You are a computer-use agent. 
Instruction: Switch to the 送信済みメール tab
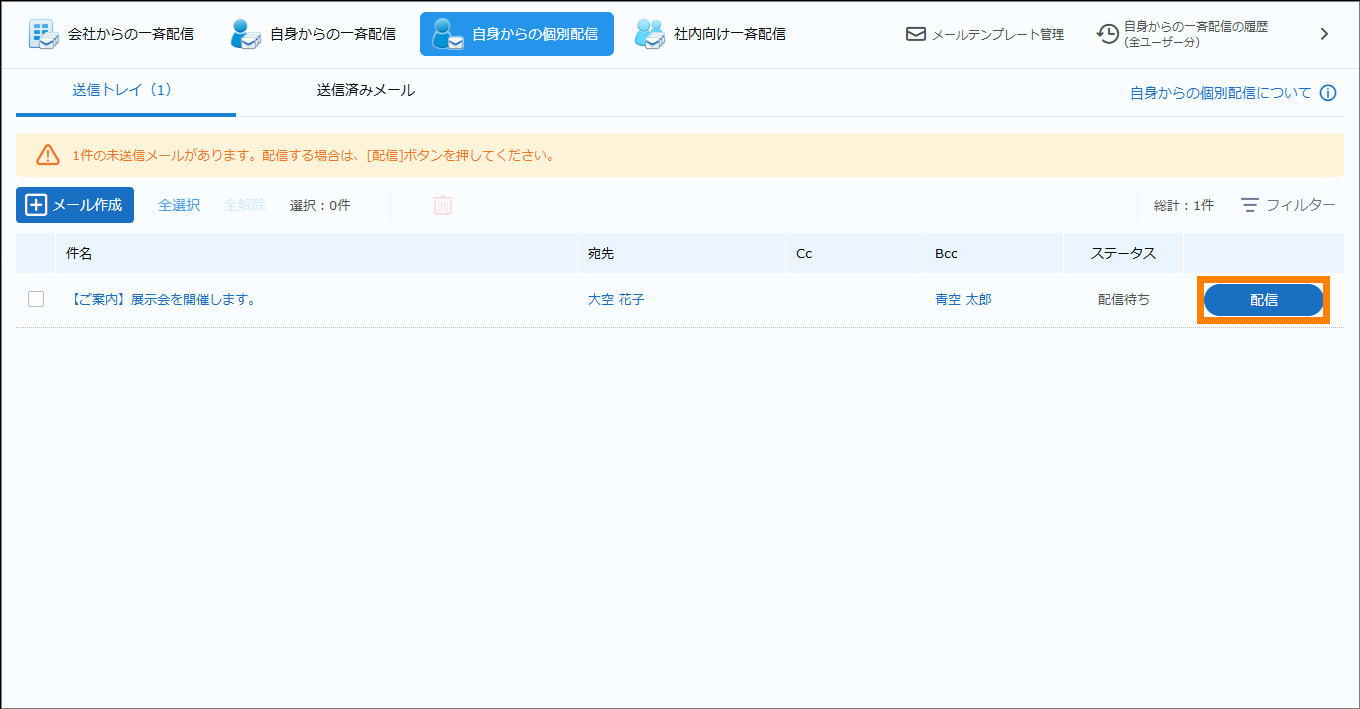pyautogui.click(x=366, y=90)
